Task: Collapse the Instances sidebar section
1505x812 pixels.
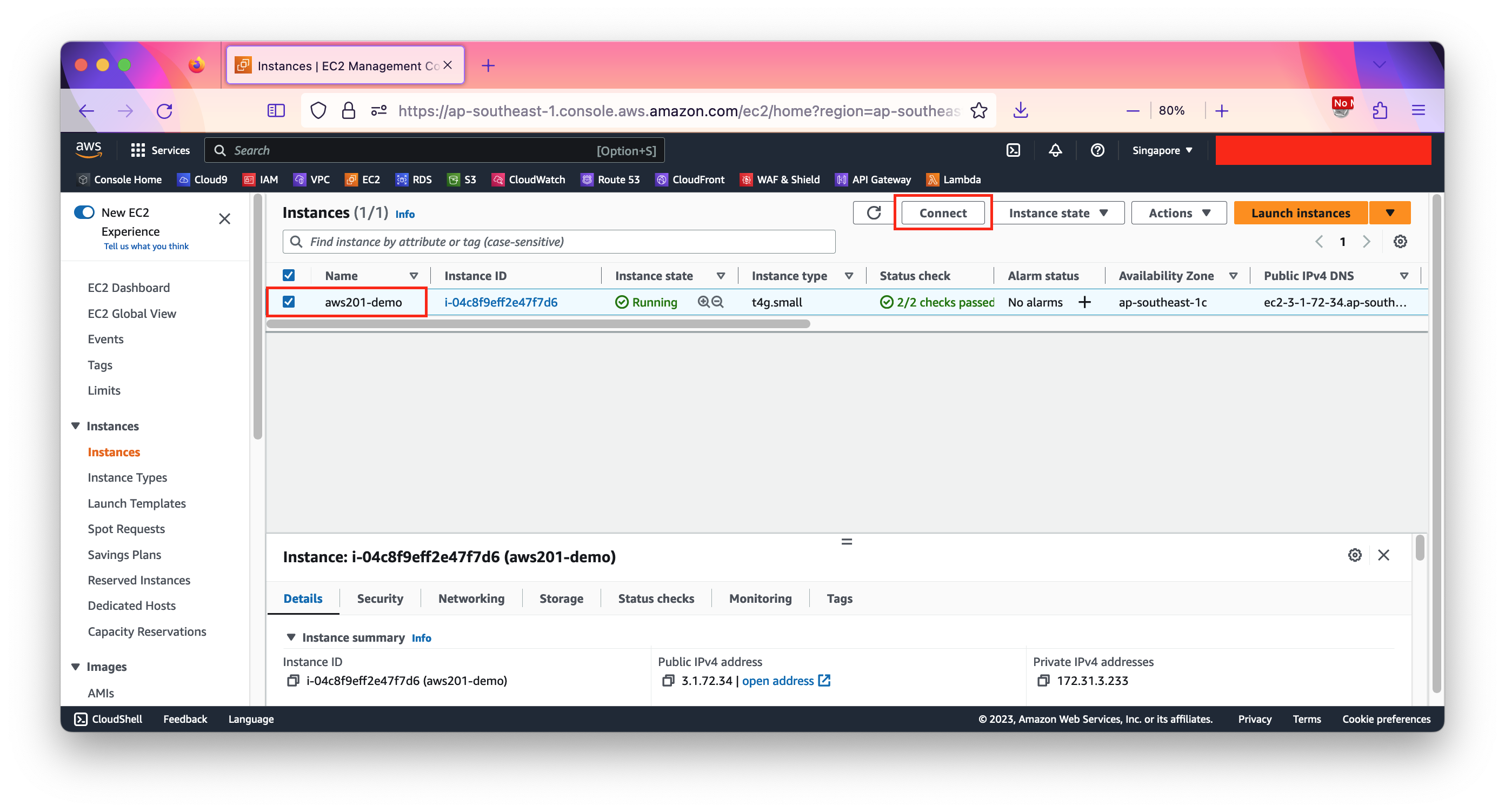Action: [x=75, y=426]
